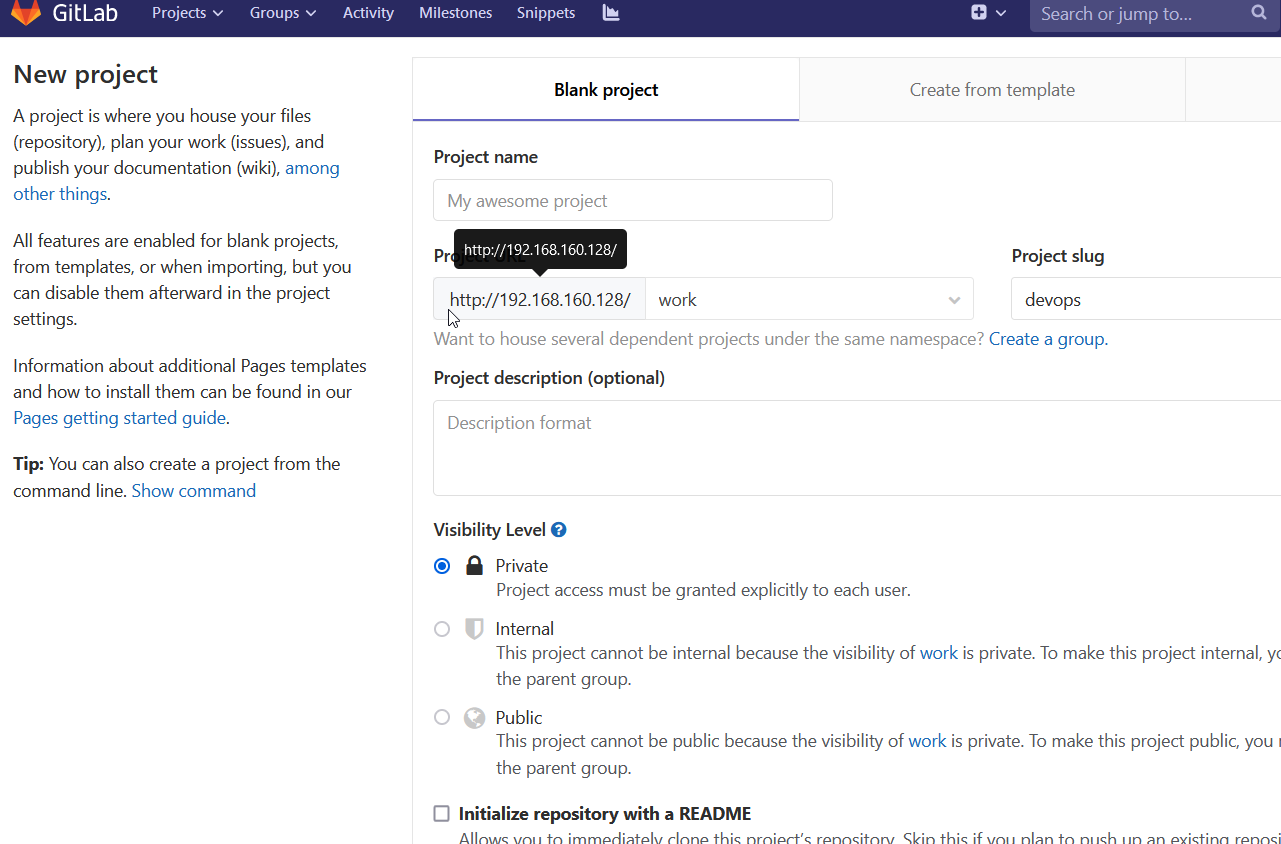Expand the new item dropdown chevron
The height and width of the screenshot is (844, 1281).
coord(1001,13)
